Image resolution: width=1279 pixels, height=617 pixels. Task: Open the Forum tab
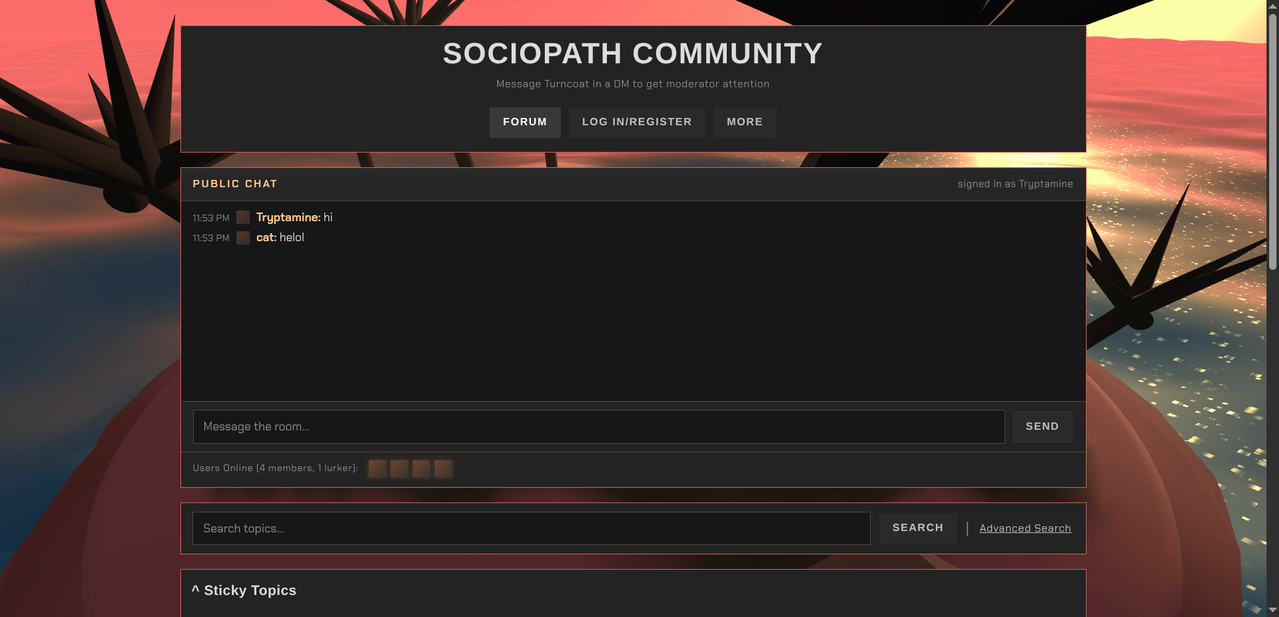point(525,122)
